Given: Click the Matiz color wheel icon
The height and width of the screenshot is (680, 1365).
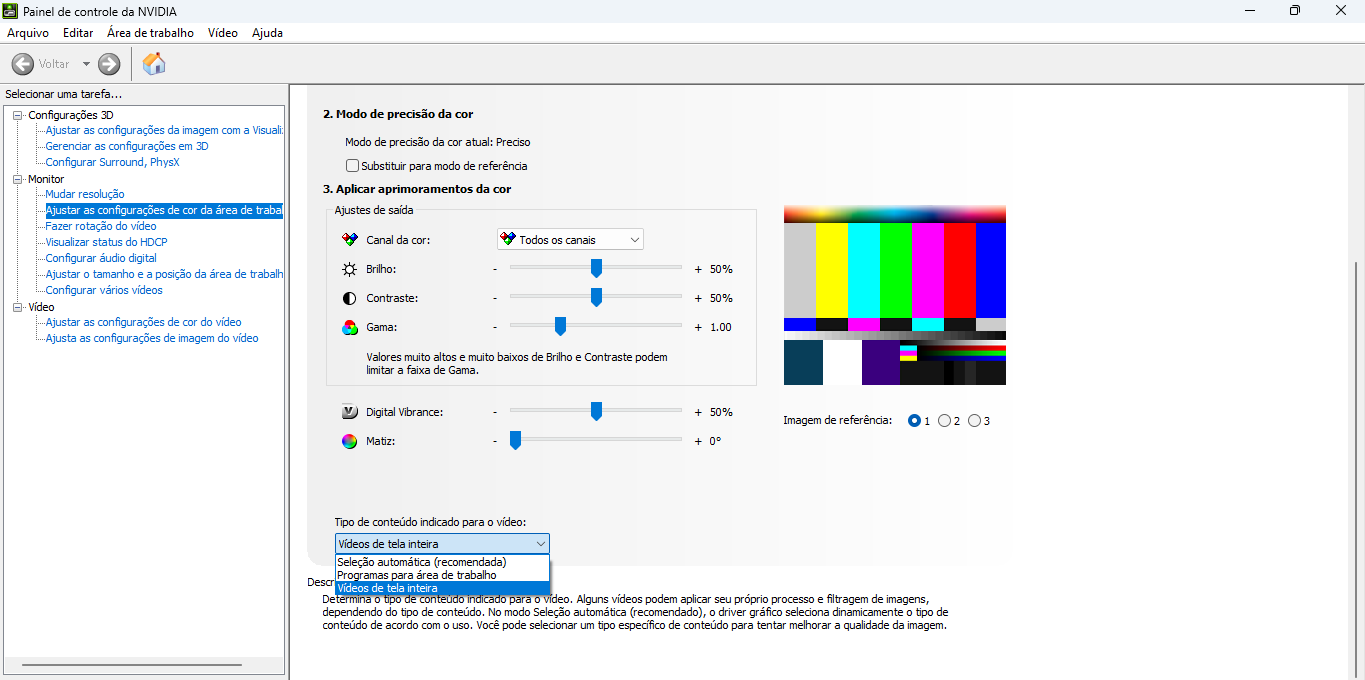Looking at the screenshot, I should [x=349, y=441].
